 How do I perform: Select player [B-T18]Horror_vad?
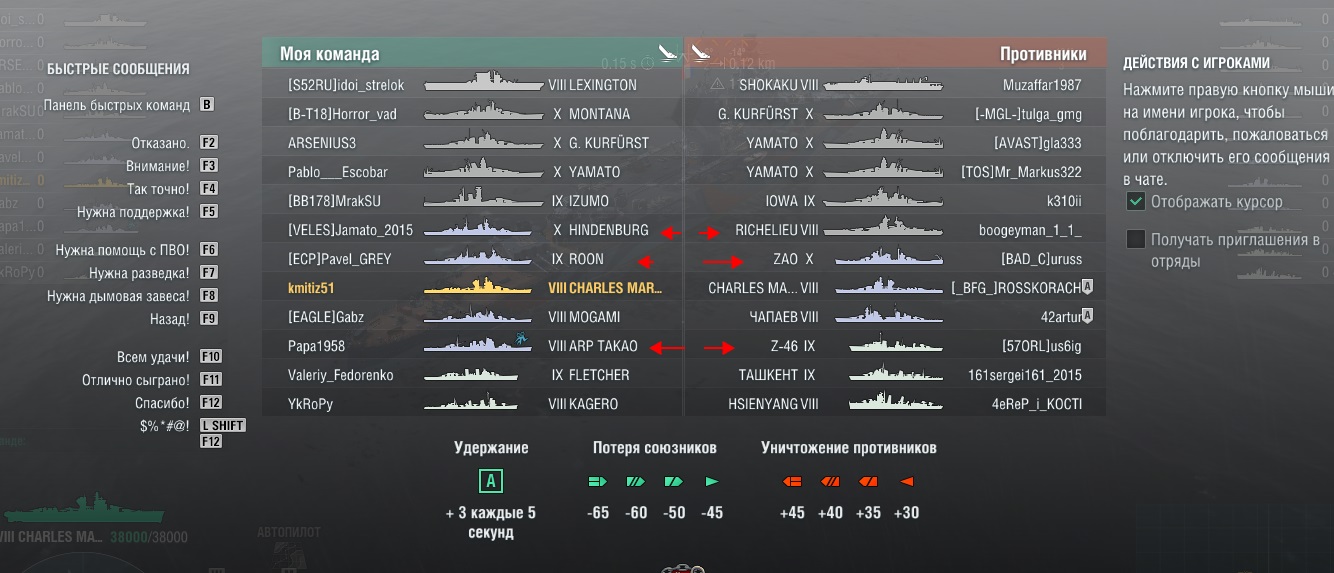point(342,114)
